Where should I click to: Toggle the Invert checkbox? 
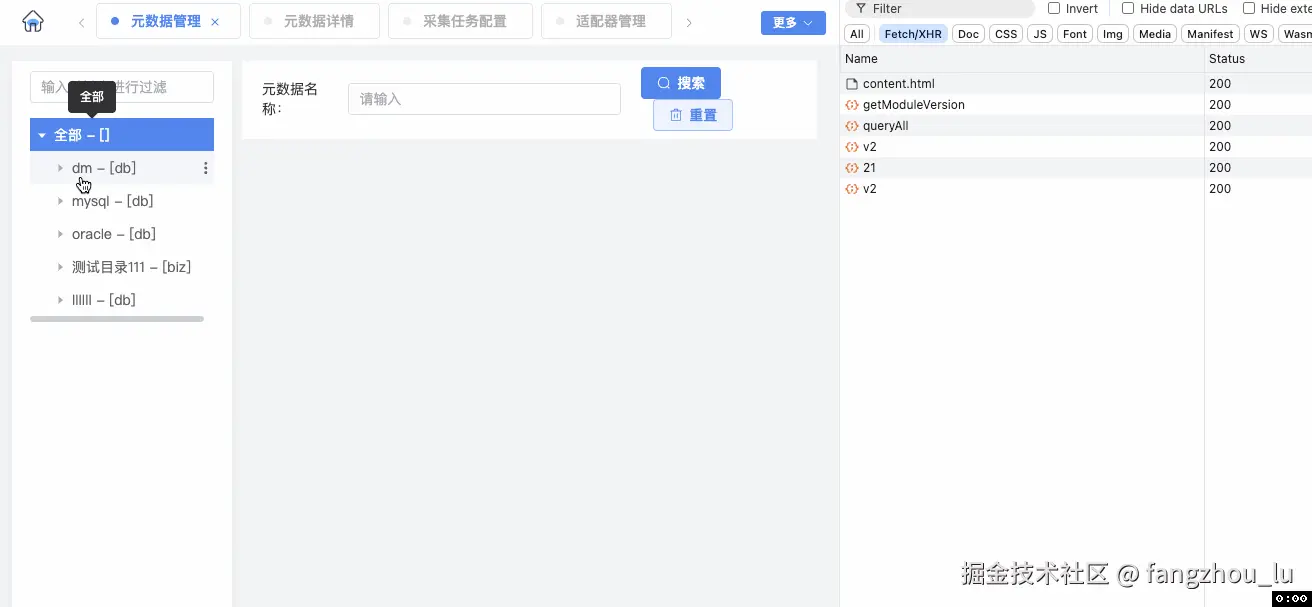click(x=1054, y=8)
